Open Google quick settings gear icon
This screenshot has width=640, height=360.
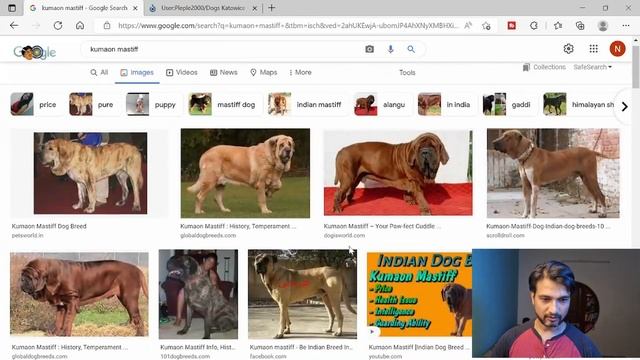click(568, 49)
